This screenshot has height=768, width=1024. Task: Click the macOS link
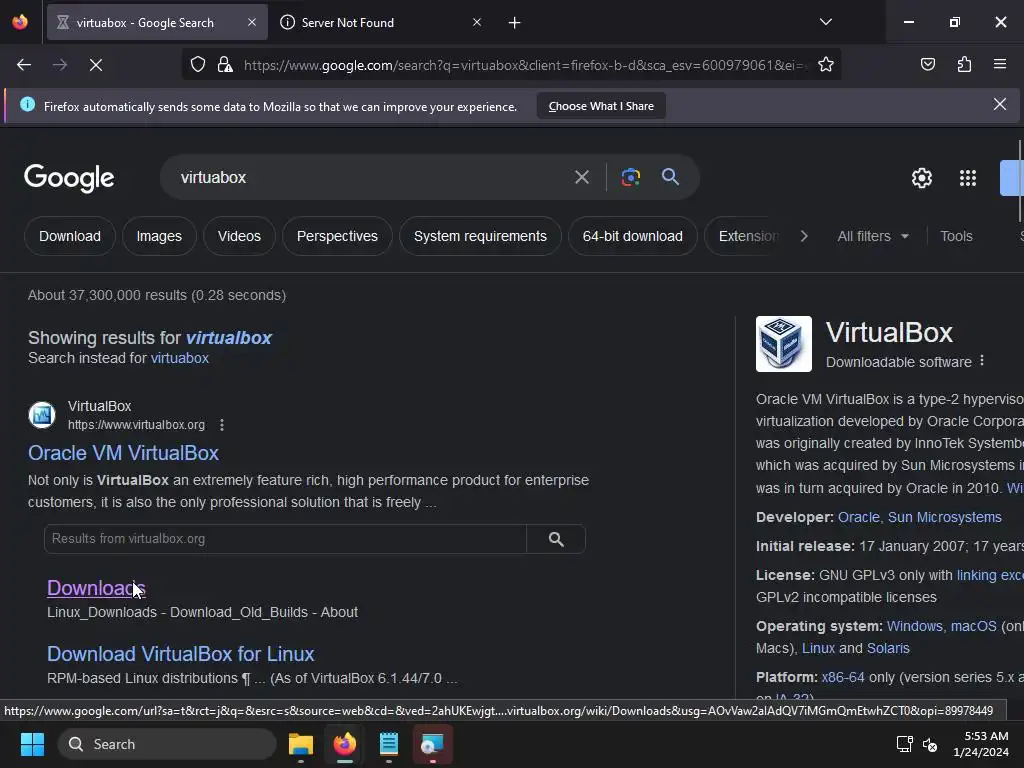[973, 626]
